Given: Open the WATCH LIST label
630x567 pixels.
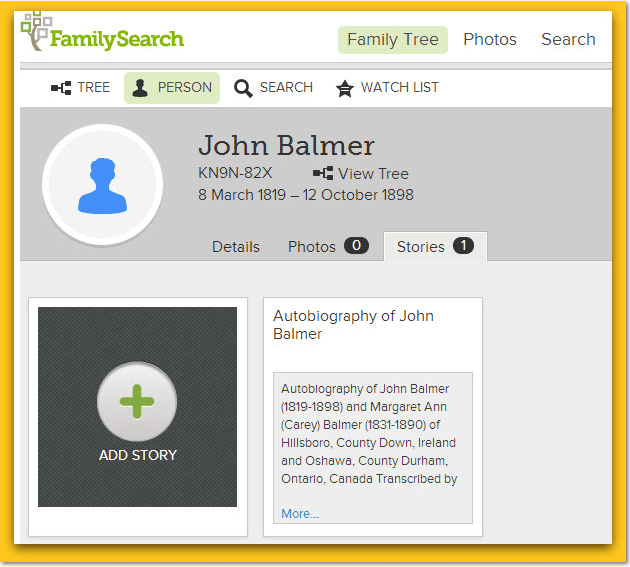Looking at the screenshot, I should [399, 87].
